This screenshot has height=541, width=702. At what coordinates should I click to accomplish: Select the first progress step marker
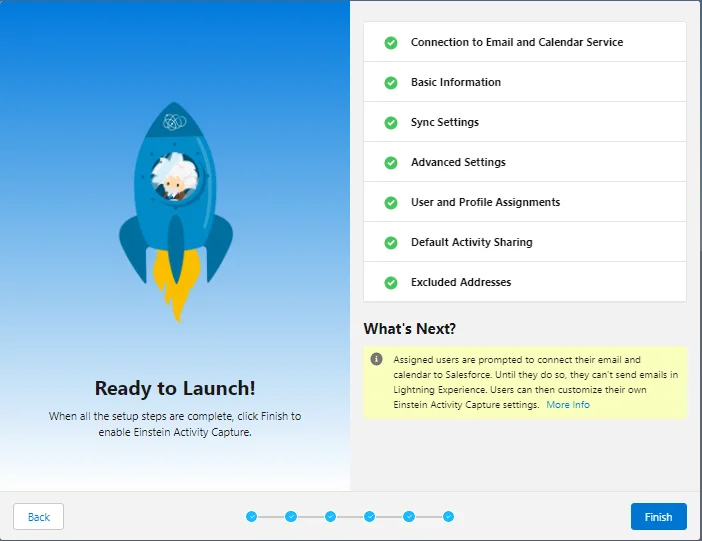pyautogui.click(x=252, y=517)
